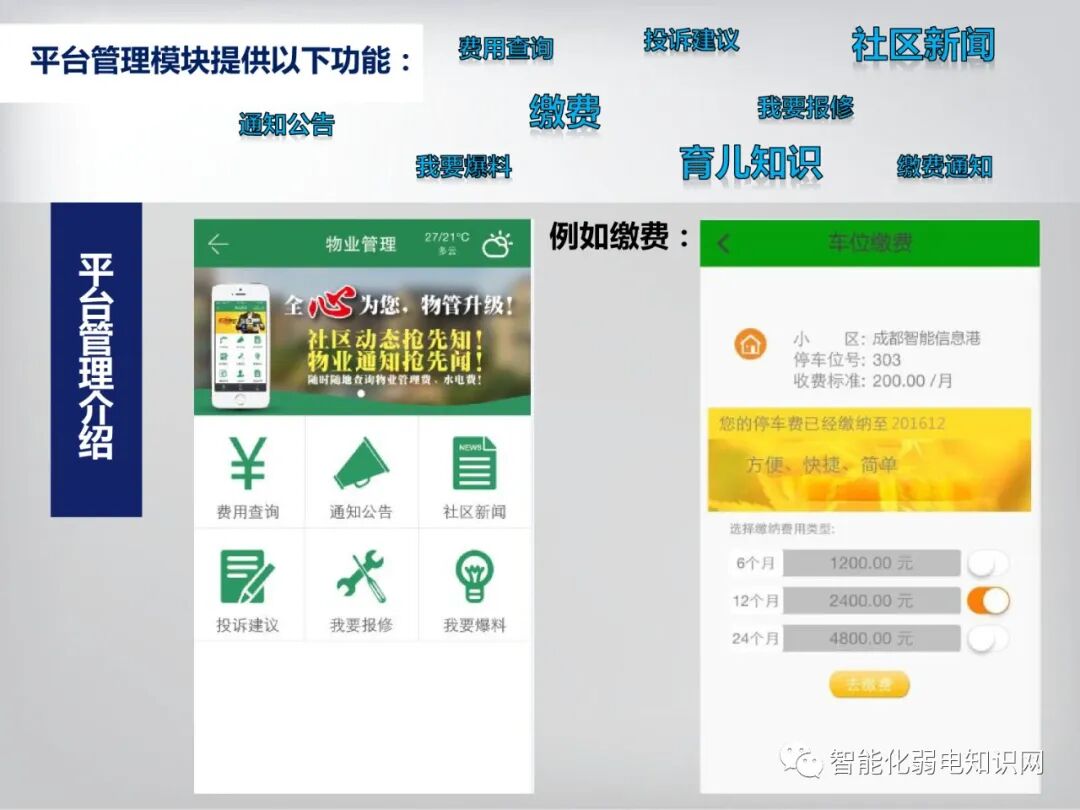Select 投诉建议 notepad pencil icon
This screenshot has height=810, width=1080.
247,577
